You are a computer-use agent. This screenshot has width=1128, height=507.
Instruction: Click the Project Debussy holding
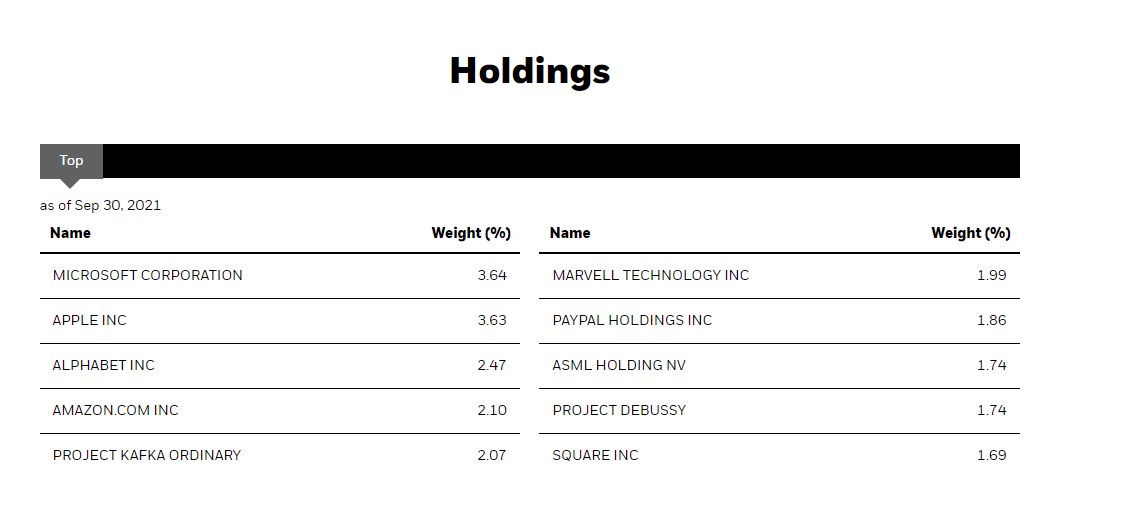coord(779,411)
